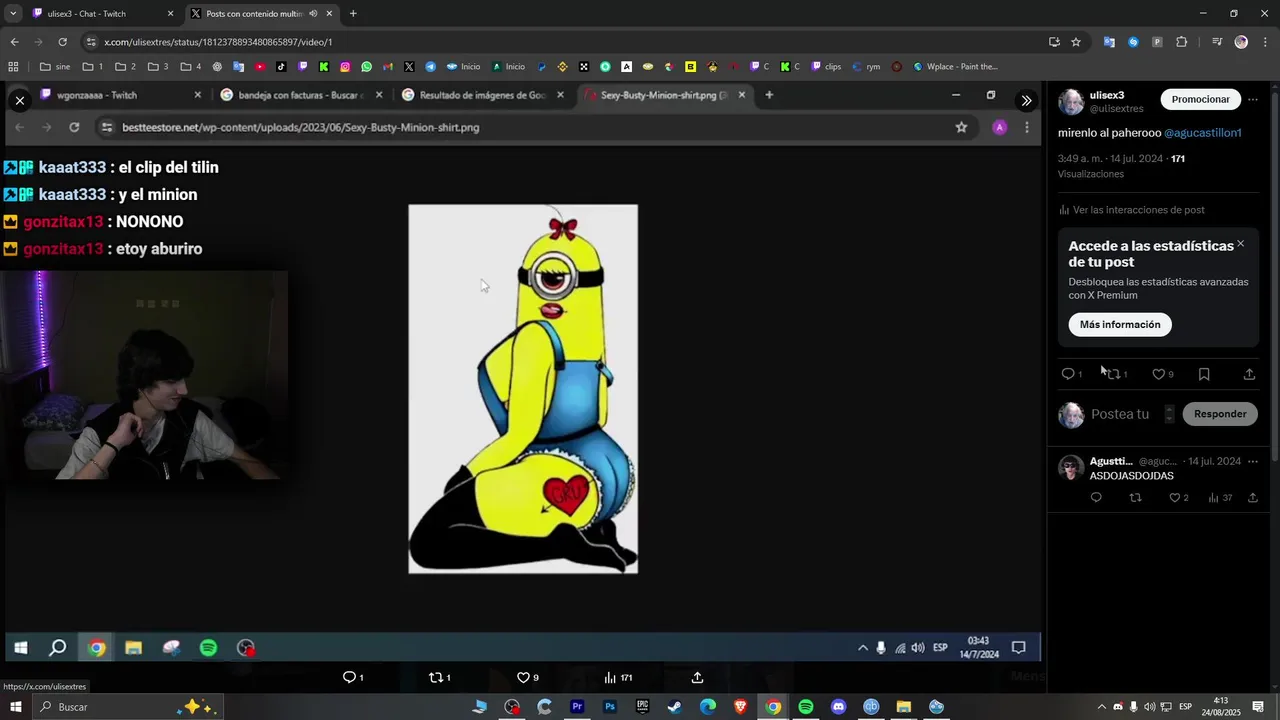
Task: Click sidebar reply icon above the Responder button
Action: 1068,374
